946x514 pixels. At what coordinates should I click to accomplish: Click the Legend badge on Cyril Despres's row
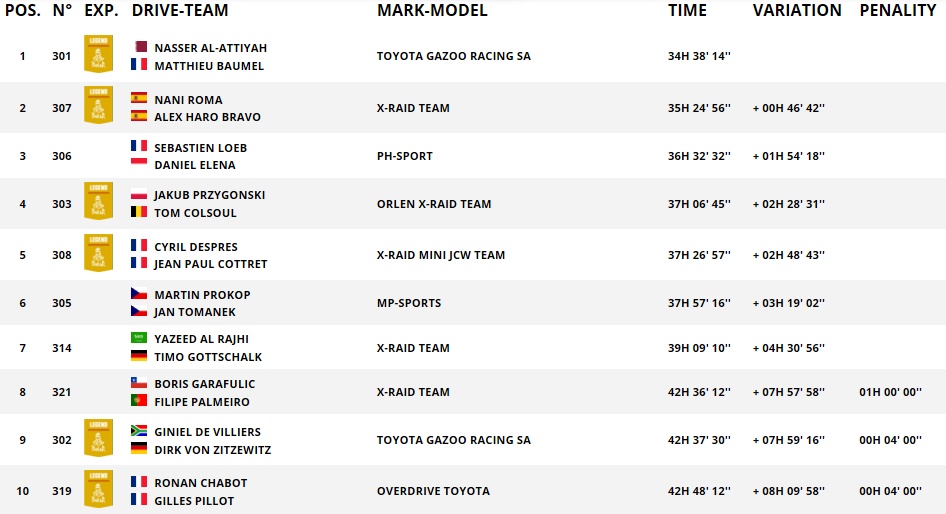98,254
